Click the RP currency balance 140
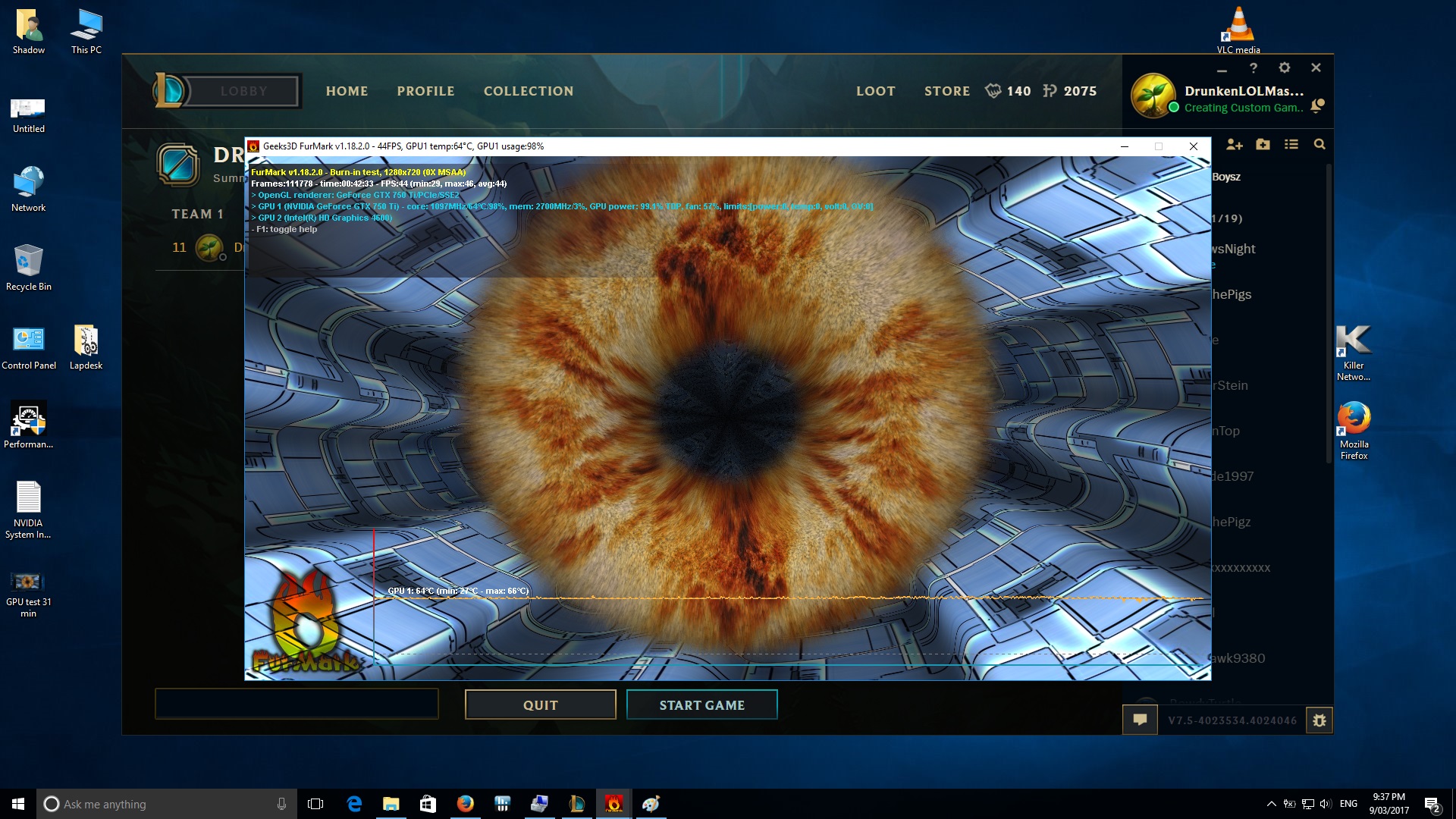The width and height of the screenshot is (1456, 819). pyautogui.click(x=1008, y=91)
